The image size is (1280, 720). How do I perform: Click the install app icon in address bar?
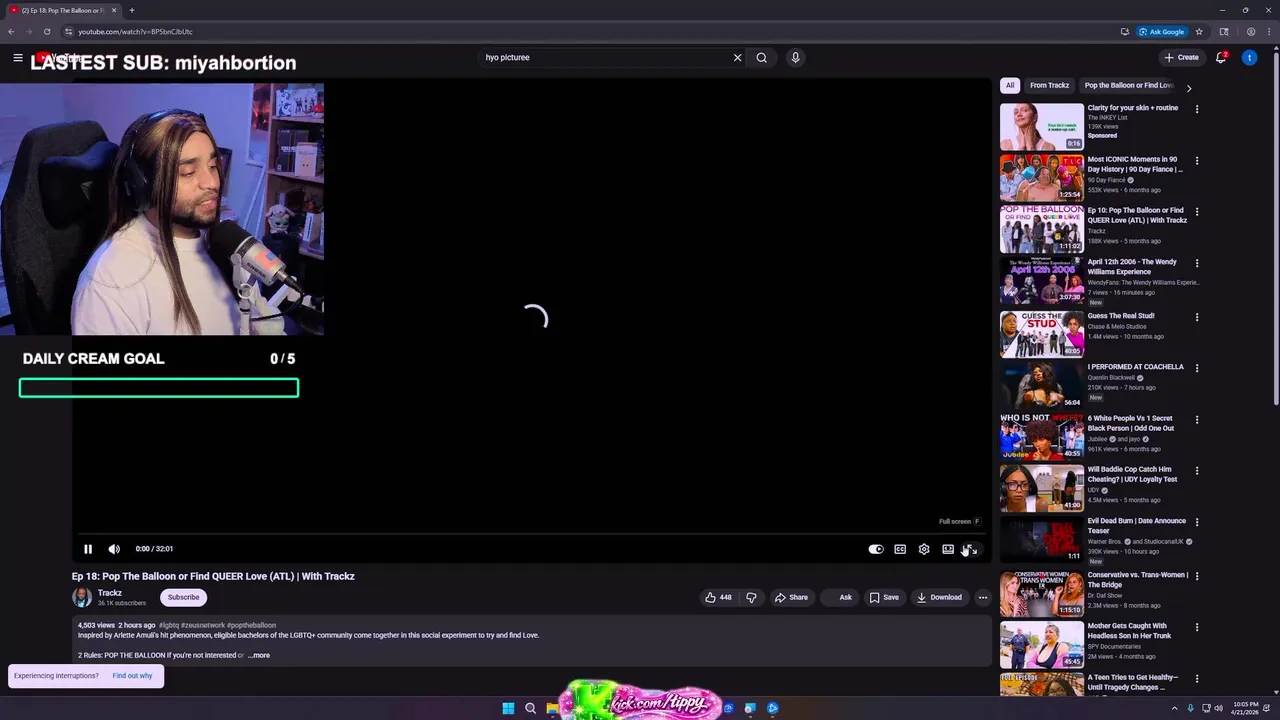[1125, 32]
